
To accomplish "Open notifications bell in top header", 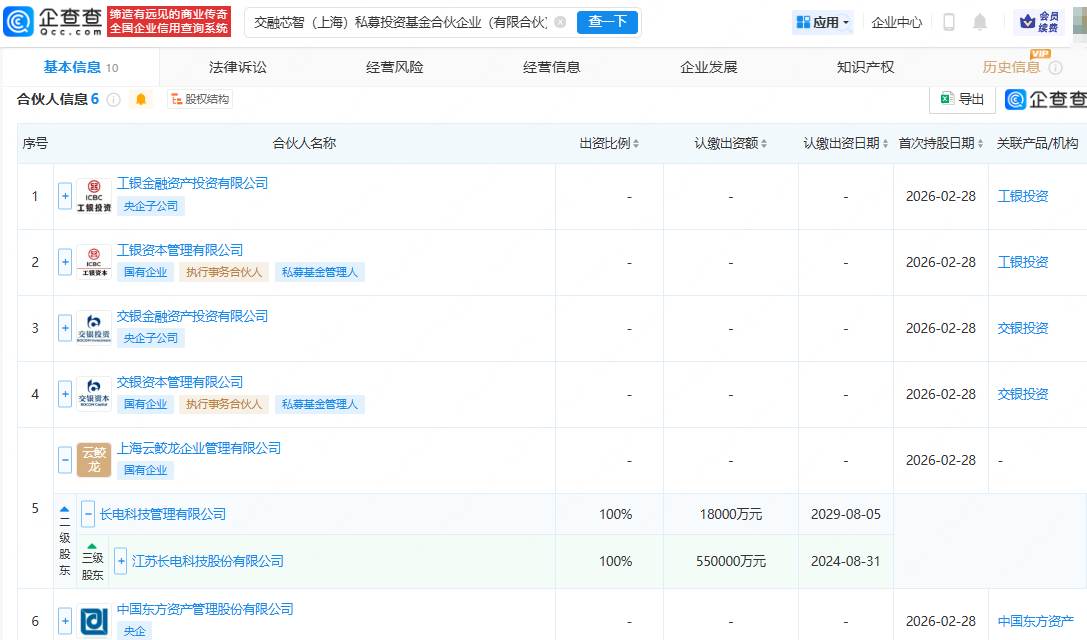I will (x=980, y=22).
